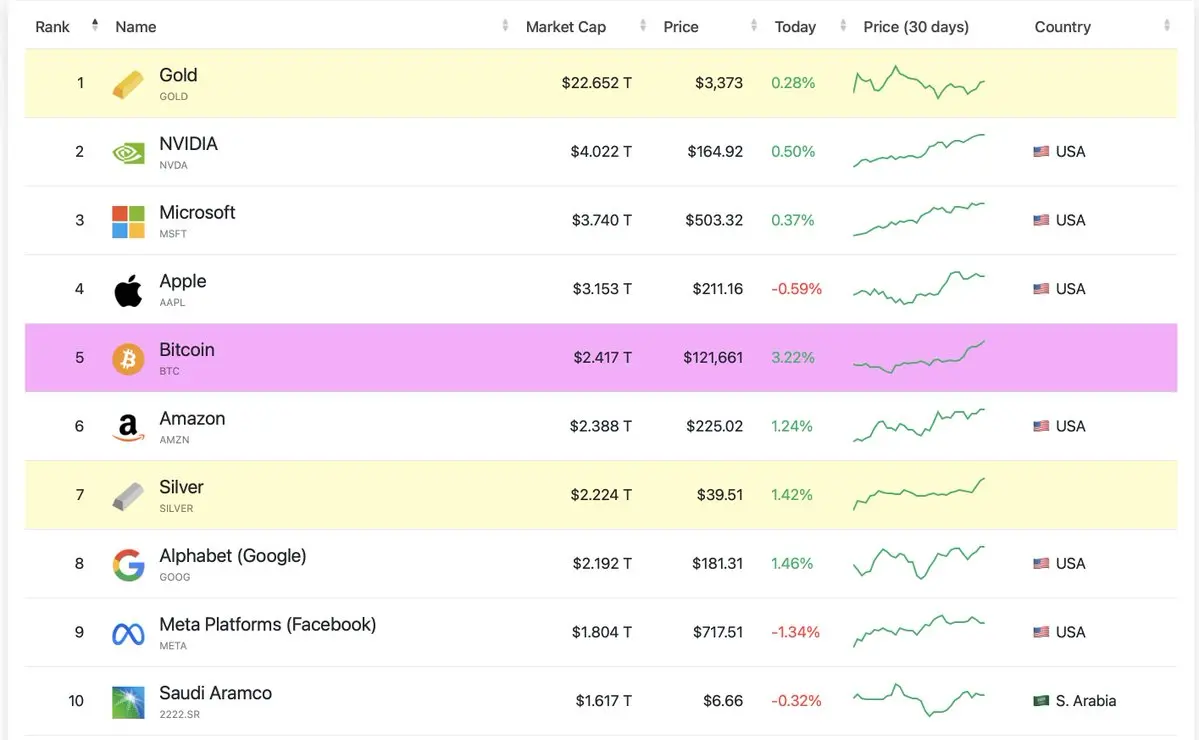Click the Microsoft logo icon
This screenshot has width=1199, height=740.
tap(128, 222)
